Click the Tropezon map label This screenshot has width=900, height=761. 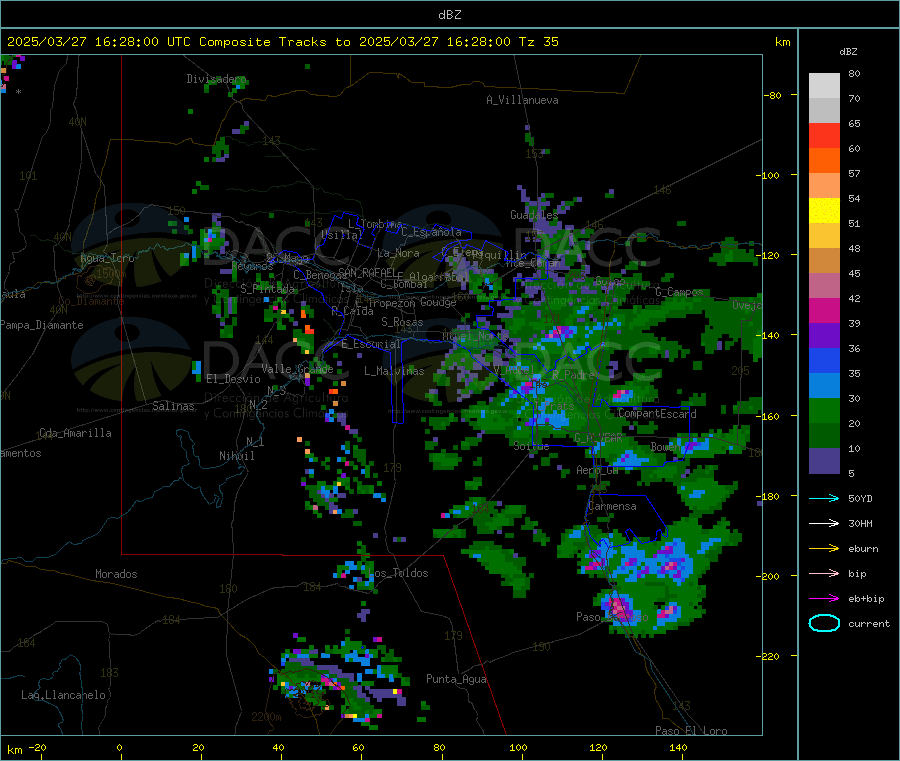point(391,302)
